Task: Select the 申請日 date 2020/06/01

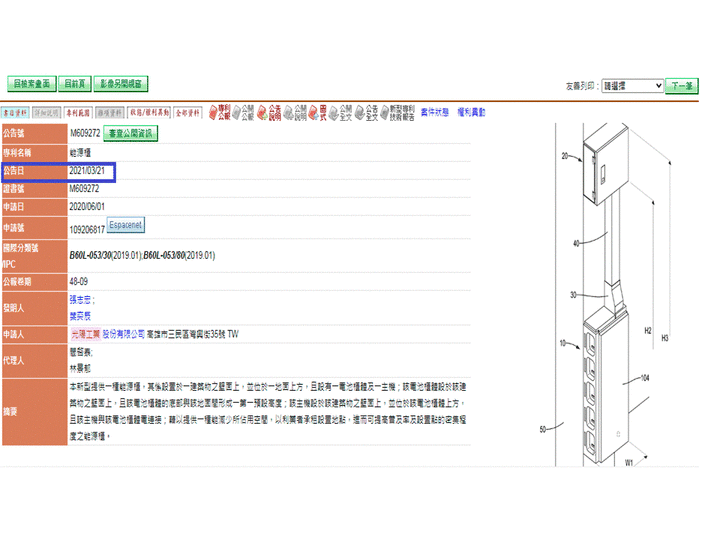Action: [x=87, y=207]
